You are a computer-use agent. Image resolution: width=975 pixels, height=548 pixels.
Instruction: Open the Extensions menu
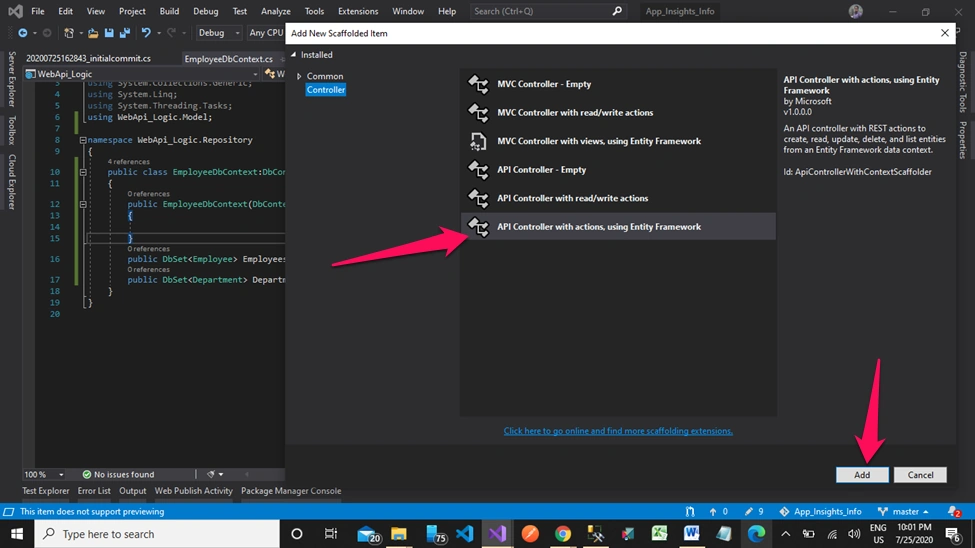point(358,11)
